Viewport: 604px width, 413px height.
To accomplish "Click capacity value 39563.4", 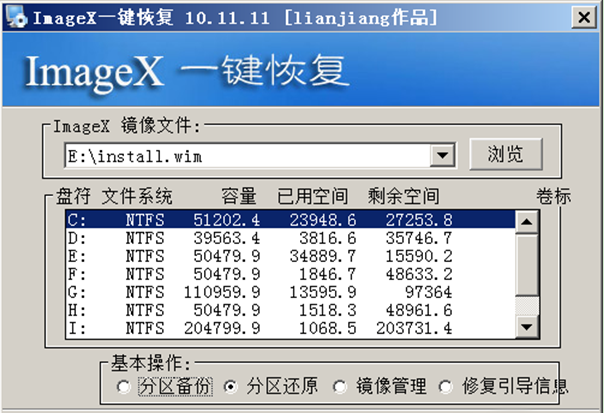I will (226, 238).
